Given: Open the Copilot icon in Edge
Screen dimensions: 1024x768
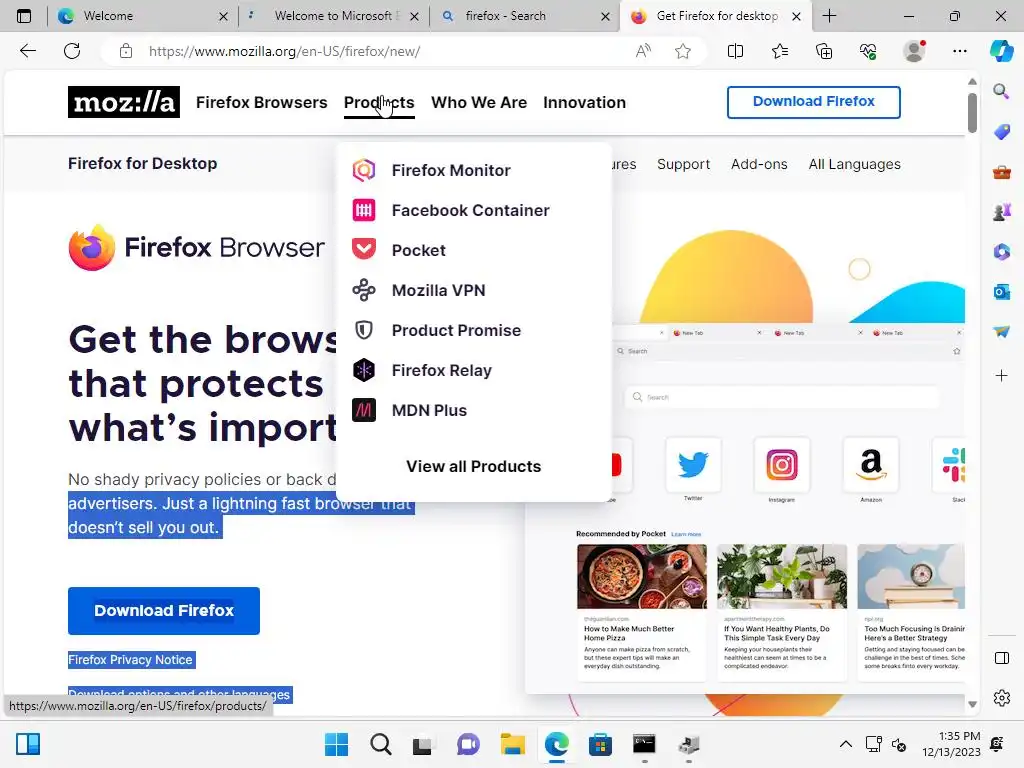Looking at the screenshot, I should (1001, 51).
